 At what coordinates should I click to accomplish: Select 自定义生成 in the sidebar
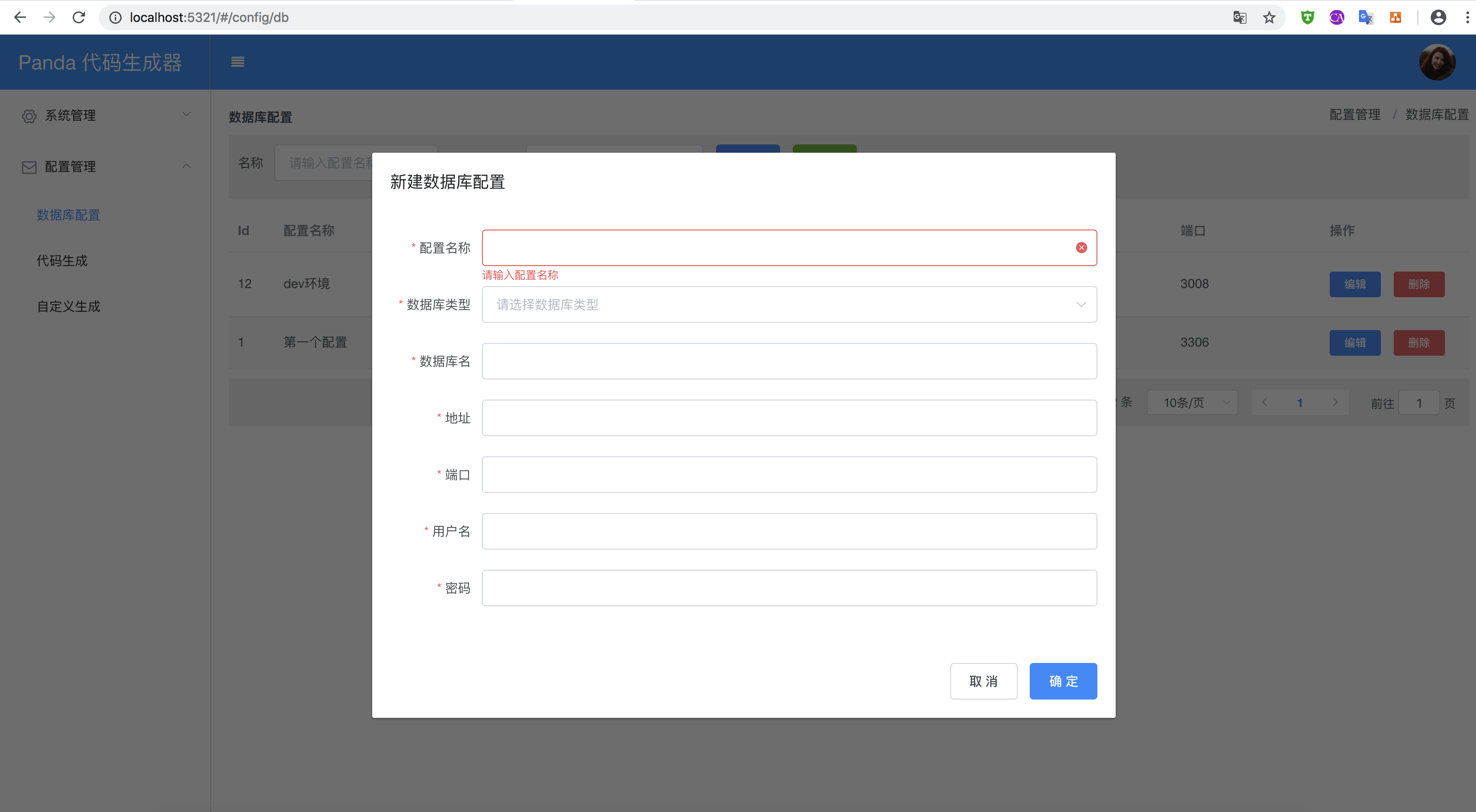(68, 307)
